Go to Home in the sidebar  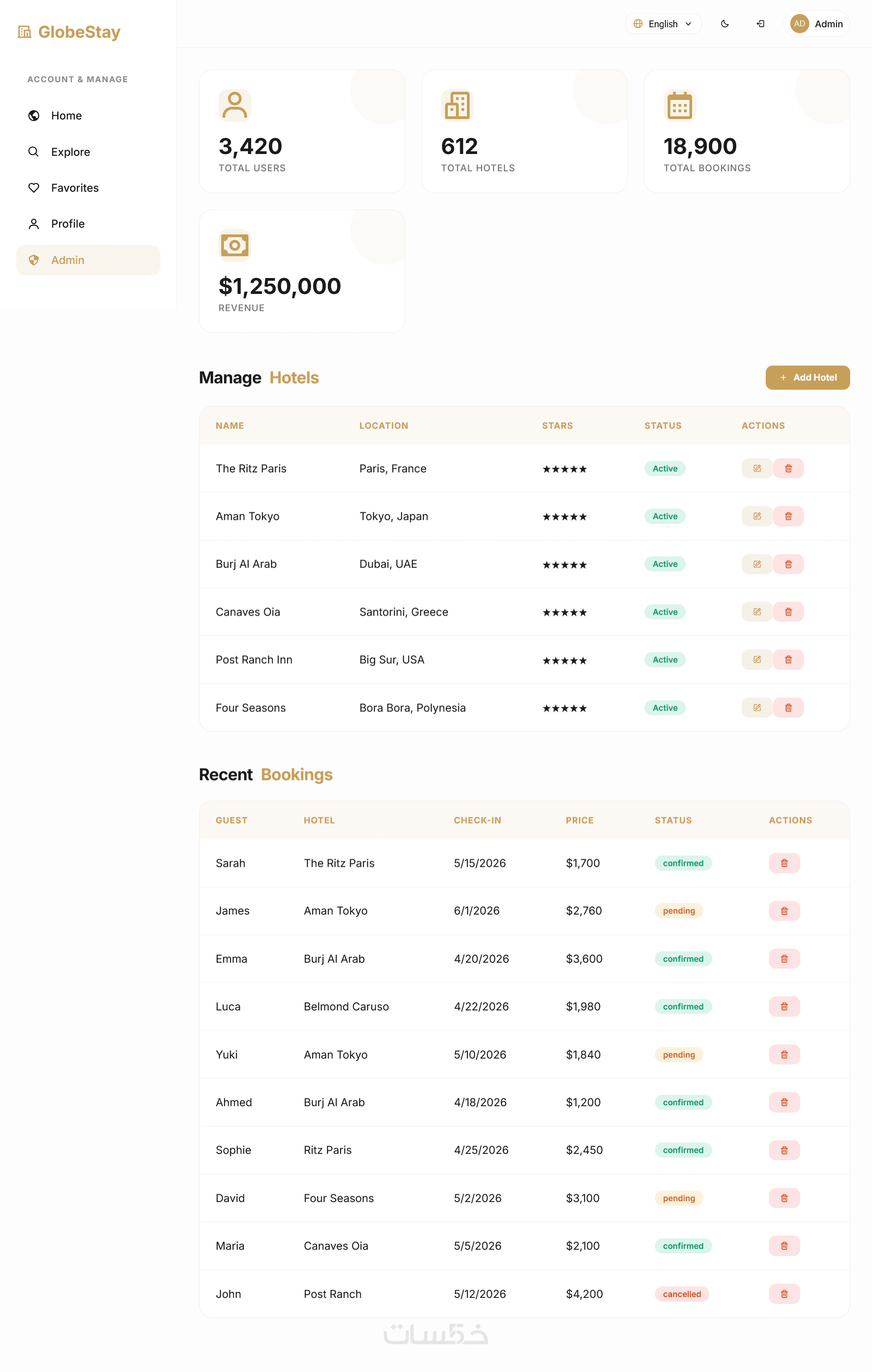[66, 116]
